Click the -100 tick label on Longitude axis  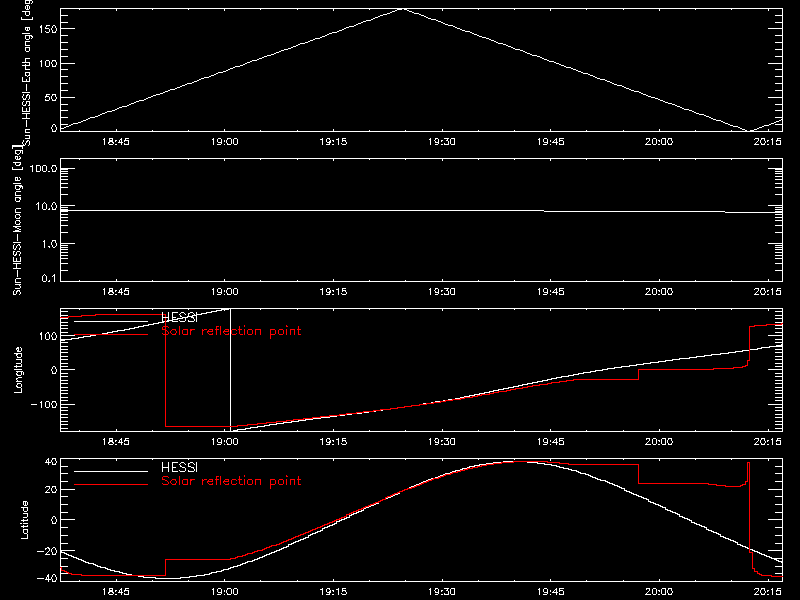point(44,404)
